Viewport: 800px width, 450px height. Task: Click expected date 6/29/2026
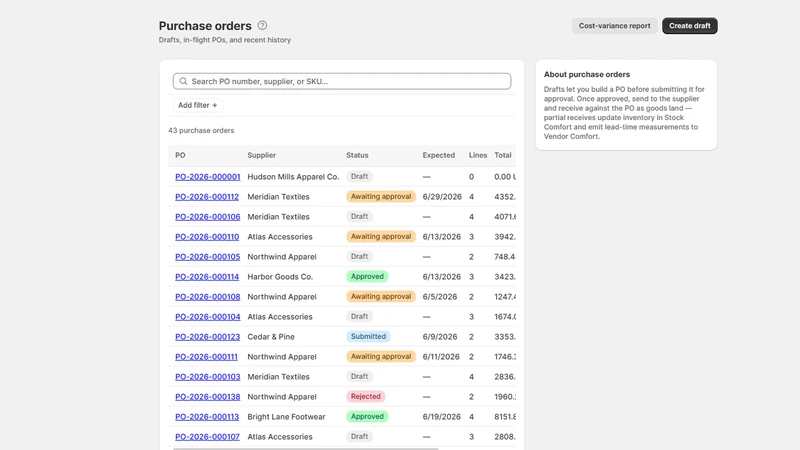tap(442, 196)
